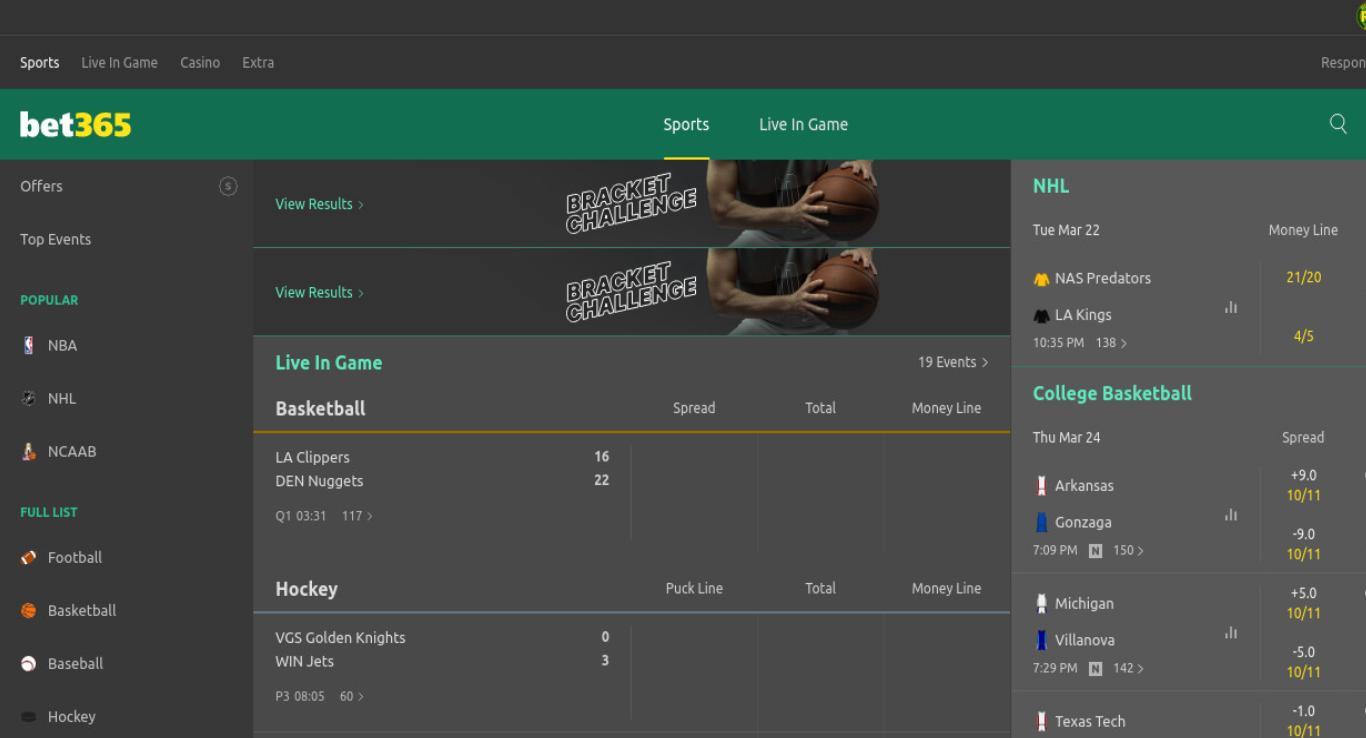Click the Villanova team name
The width and height of the screenshot is (1366, 738).
tap(1085, 640)
